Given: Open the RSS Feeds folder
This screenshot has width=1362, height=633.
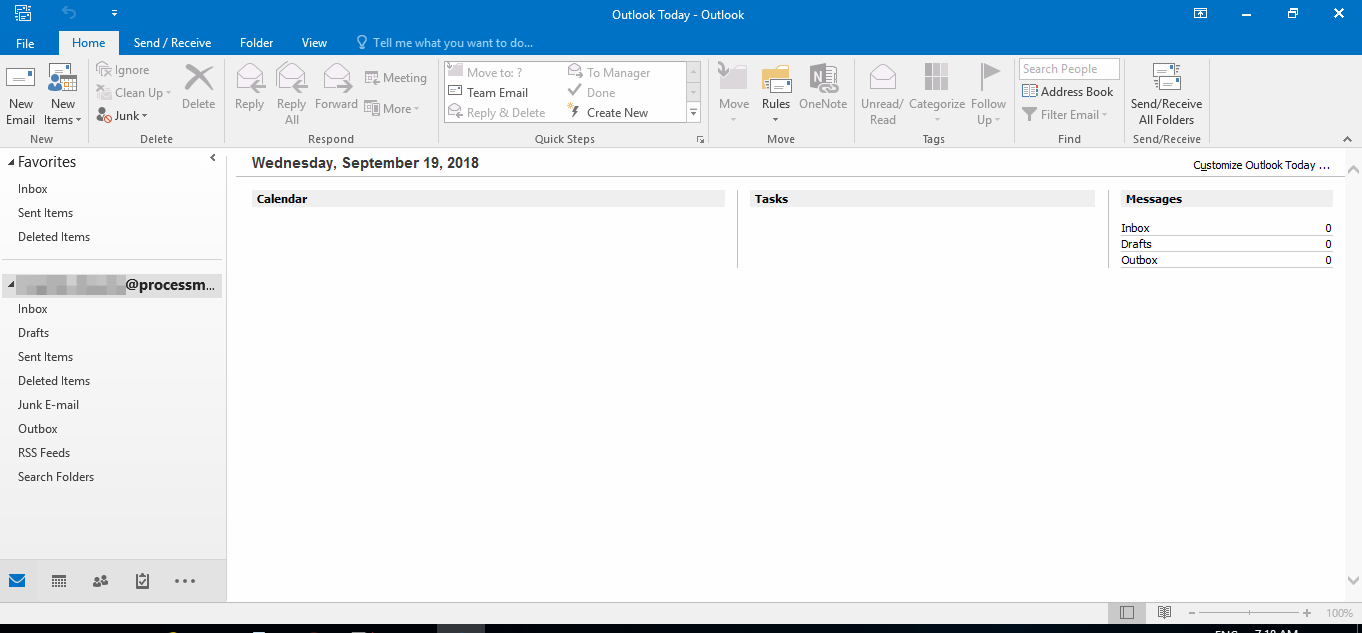Looking at the screenshot, I should click(x=44, y=453).
